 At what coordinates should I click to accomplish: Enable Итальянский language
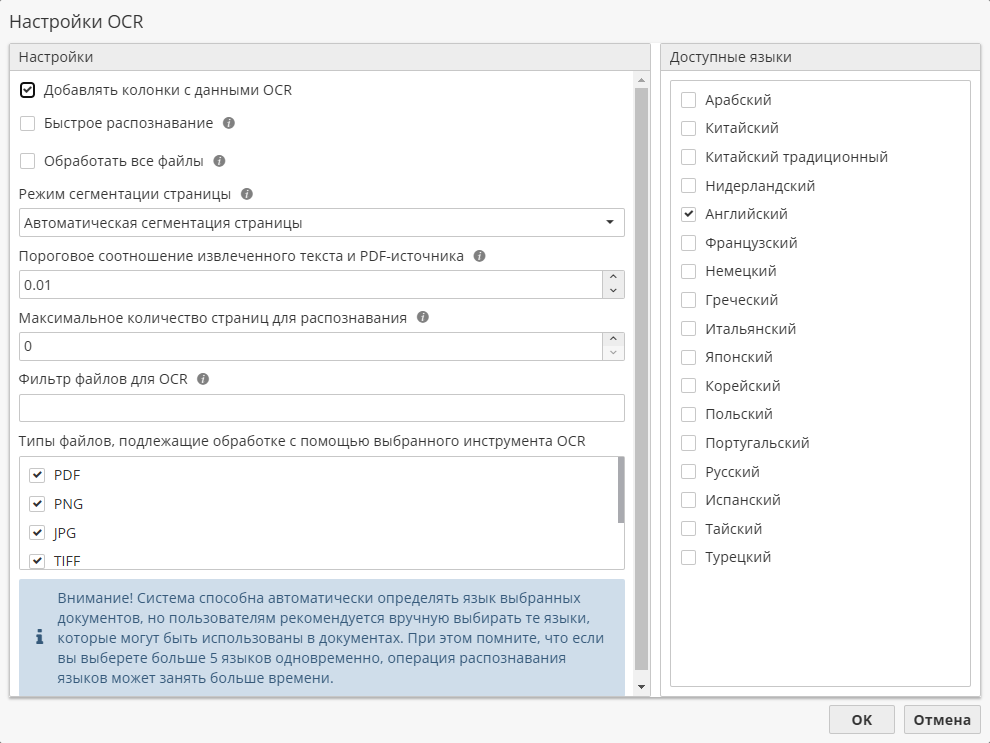pos(688,329)
